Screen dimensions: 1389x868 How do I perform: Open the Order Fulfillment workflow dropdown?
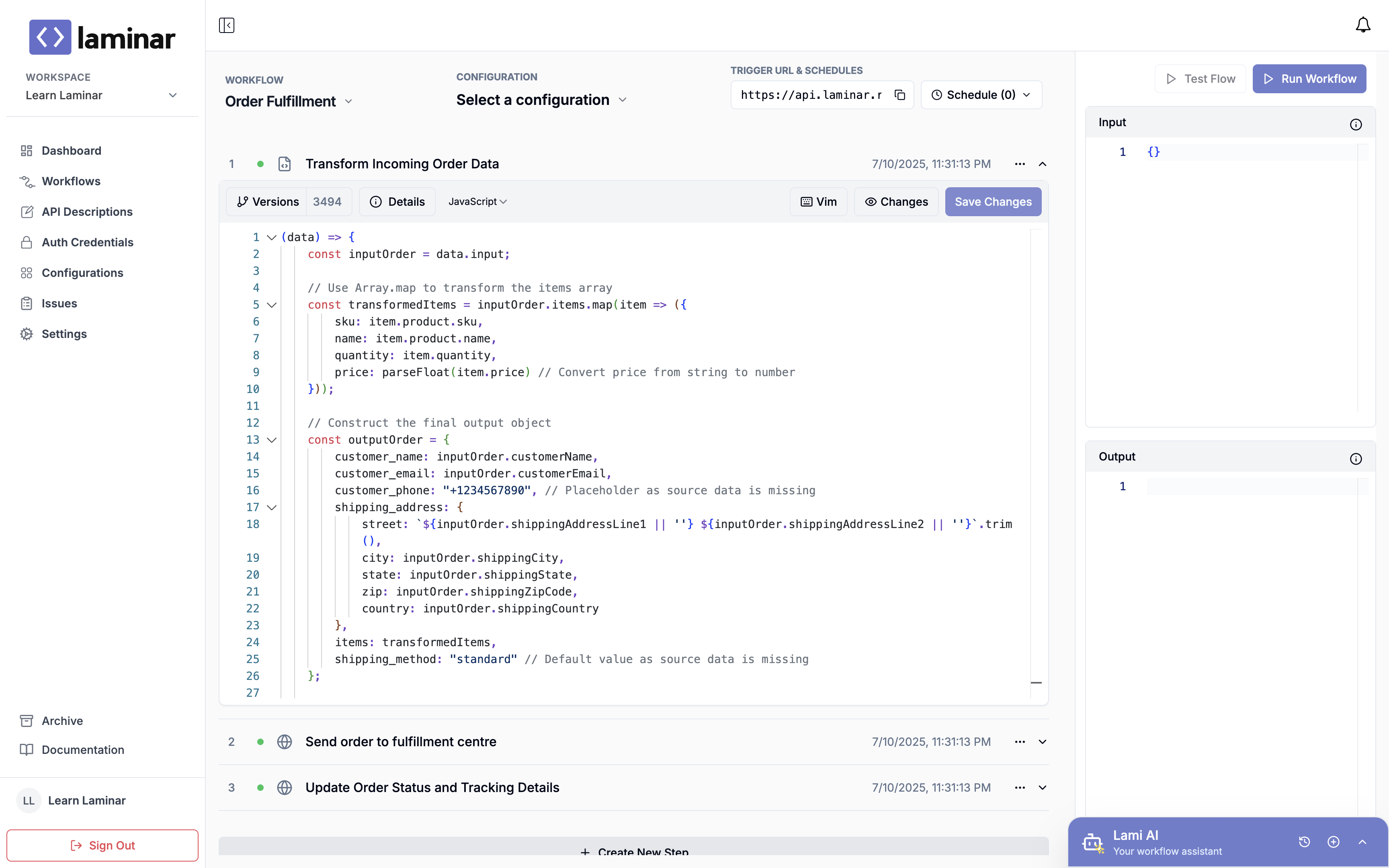pos(289,102)
